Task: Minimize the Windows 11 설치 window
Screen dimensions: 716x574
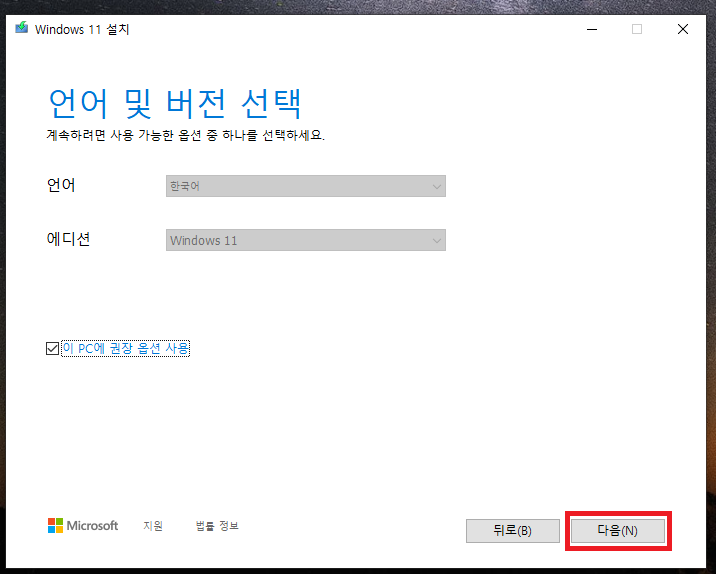Action: pyautogui.click(x=592, y=29)
